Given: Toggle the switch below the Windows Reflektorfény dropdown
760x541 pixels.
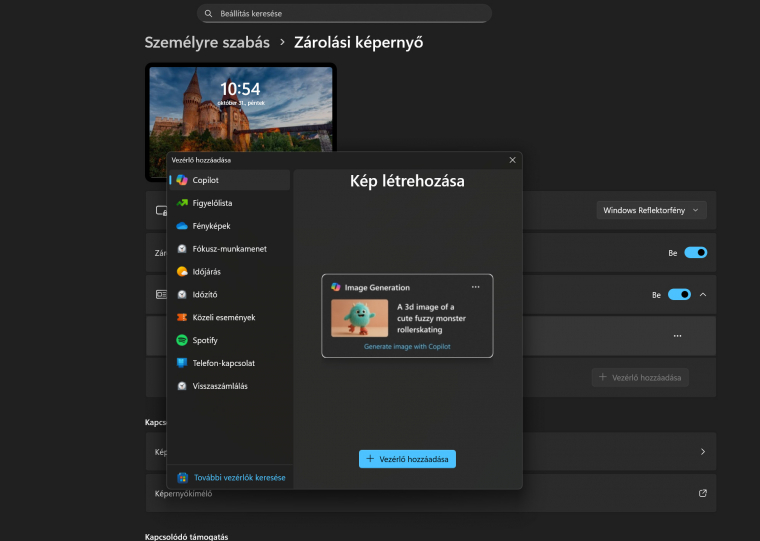Looking at the screenshot, I should pyautogui.click(x=695, y=253).
